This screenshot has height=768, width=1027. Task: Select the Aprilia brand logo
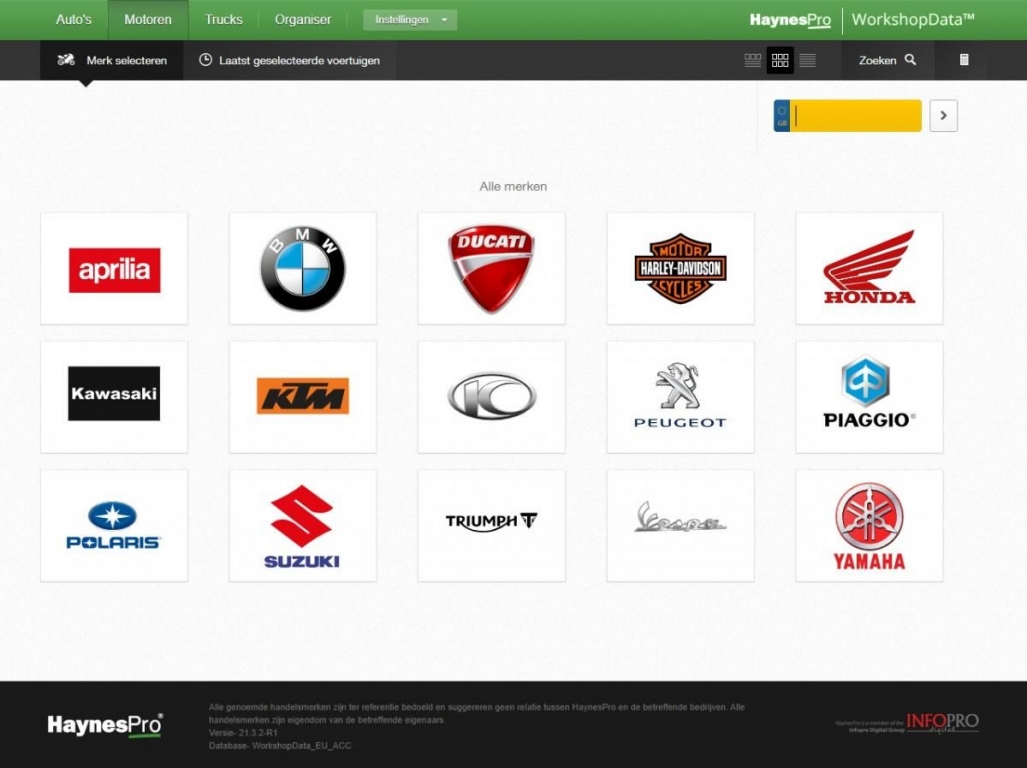[x=114, y=270]
